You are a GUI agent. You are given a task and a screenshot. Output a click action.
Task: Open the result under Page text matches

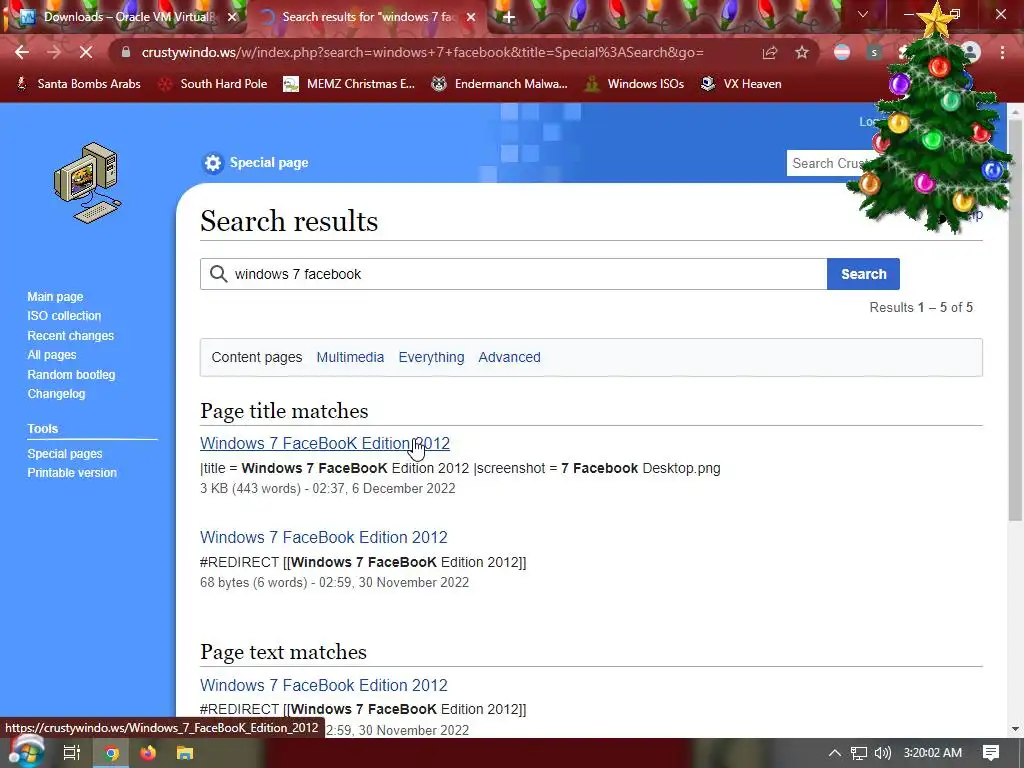click(323, 685)
